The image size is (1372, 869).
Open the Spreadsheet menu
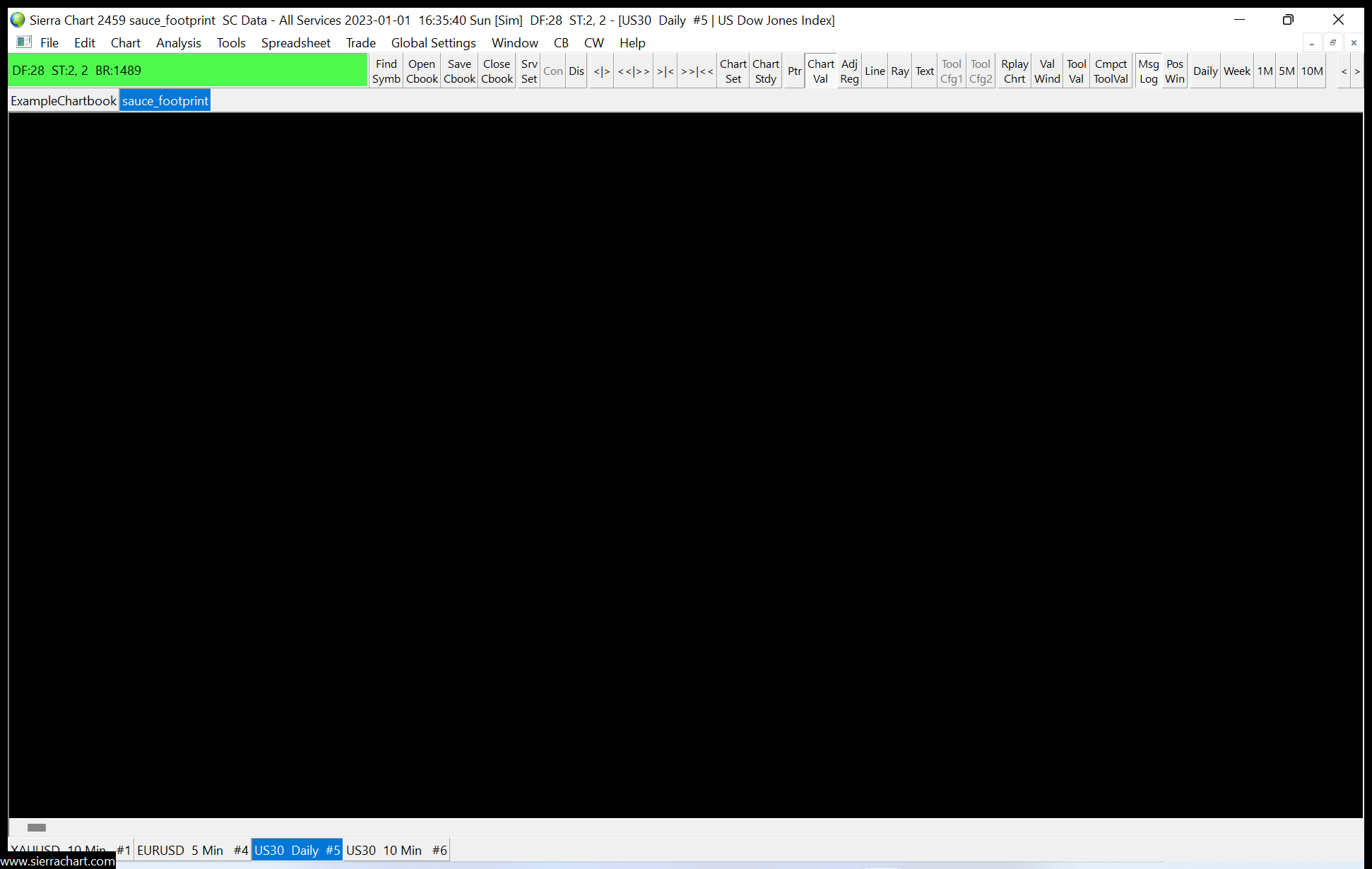[295, 43]
